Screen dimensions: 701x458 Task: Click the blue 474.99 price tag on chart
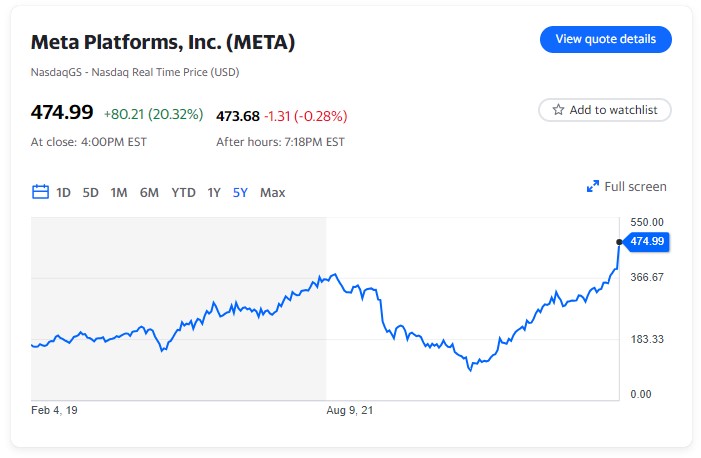[x=647, y=241]
